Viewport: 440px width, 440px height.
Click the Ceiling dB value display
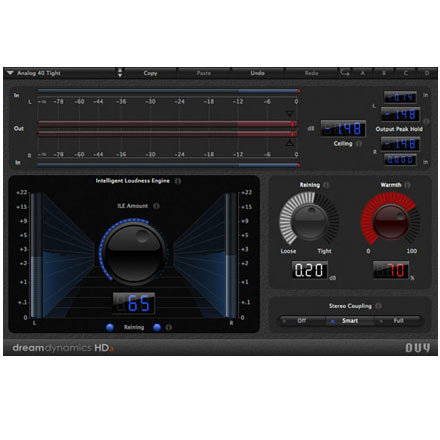click(343, 129)
